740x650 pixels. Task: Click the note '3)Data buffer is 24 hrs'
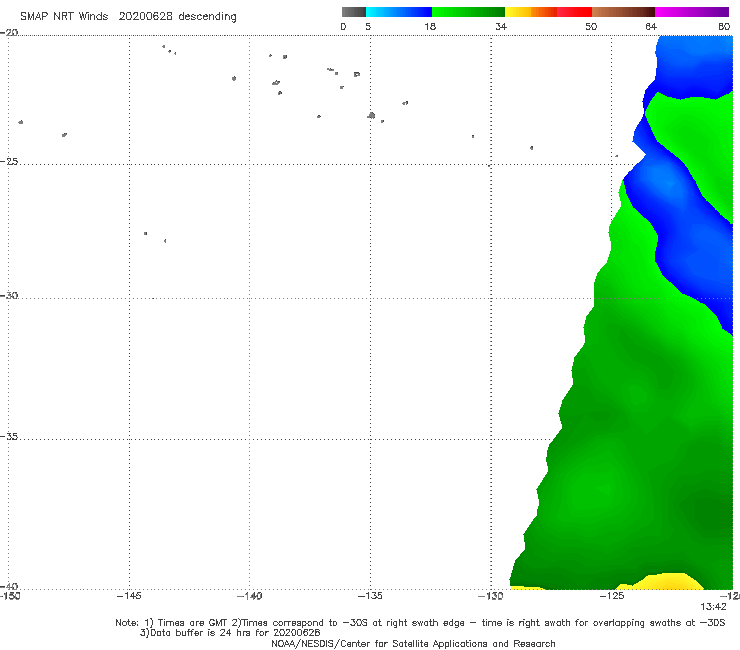point(230,633)
